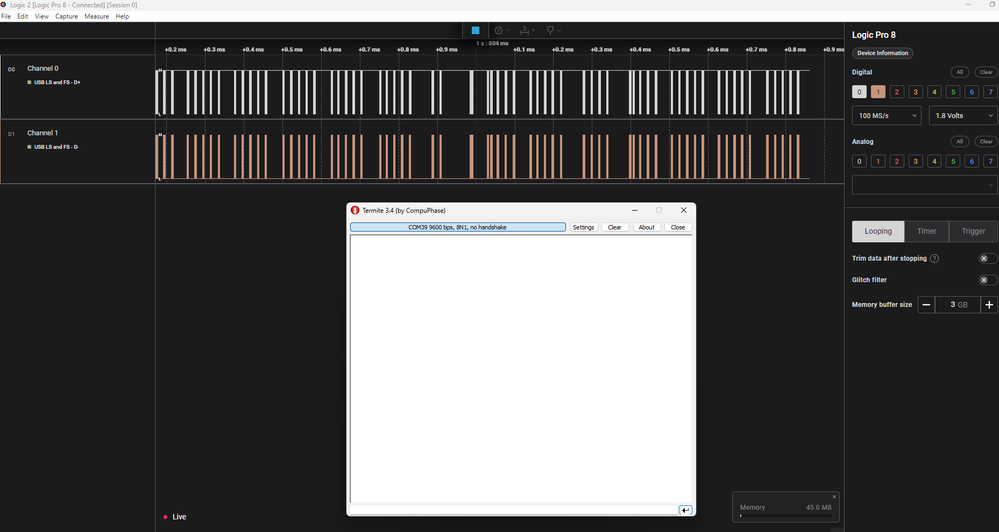Click the Memory usage progress bar
The height and width of the screenshot is (532, 999).
tap(786, 515)
